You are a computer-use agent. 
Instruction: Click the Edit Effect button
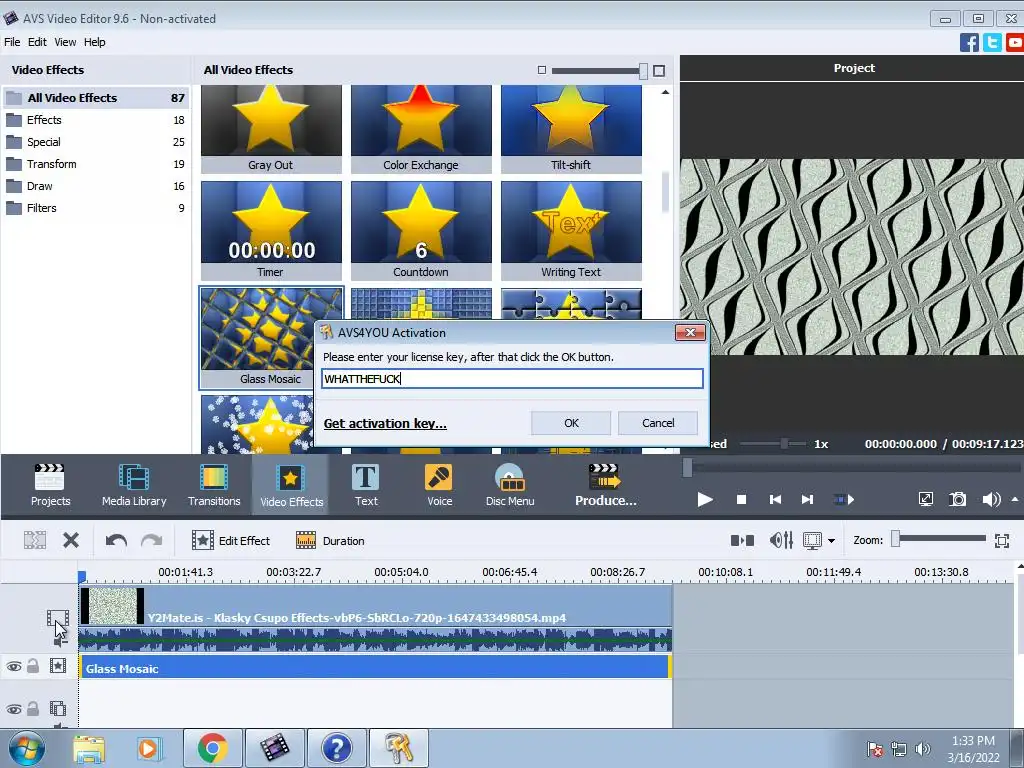click(231, 541)
